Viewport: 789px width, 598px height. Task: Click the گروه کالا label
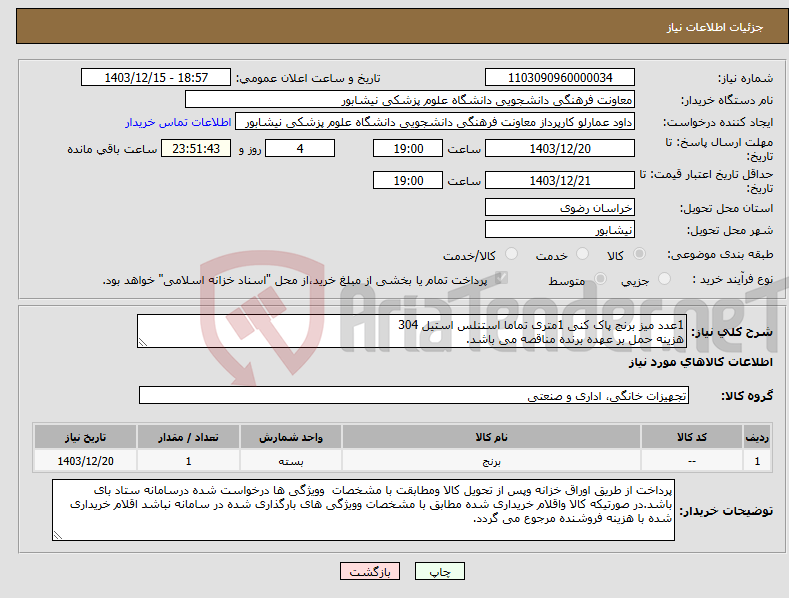click(747, 396)
